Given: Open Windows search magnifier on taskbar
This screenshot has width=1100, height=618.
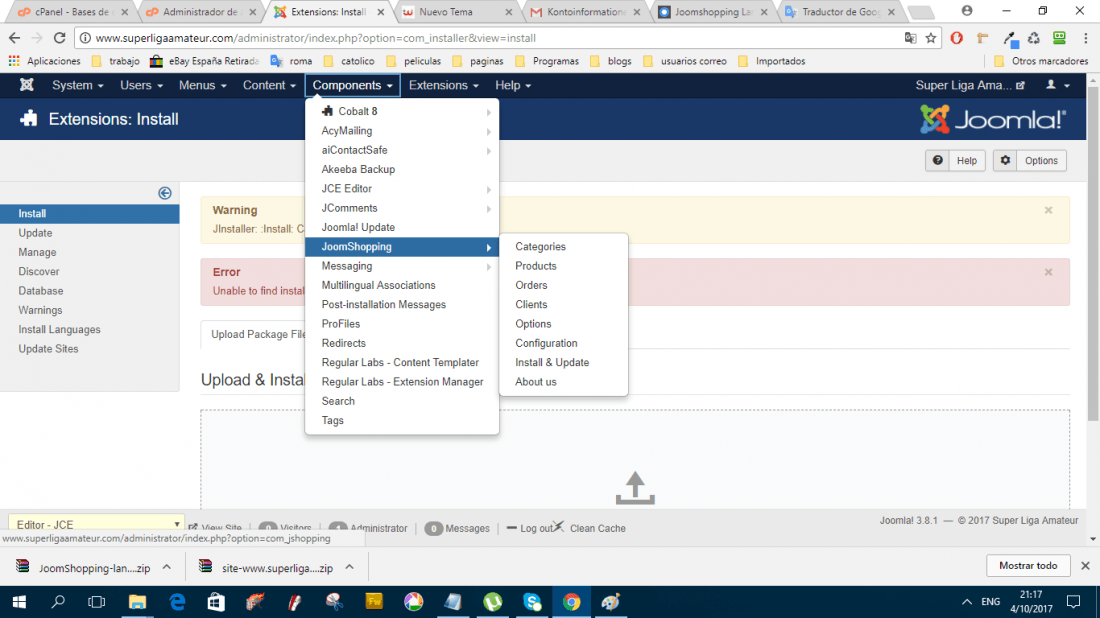Looking at the screenshot, I should (x=58, y=602).
